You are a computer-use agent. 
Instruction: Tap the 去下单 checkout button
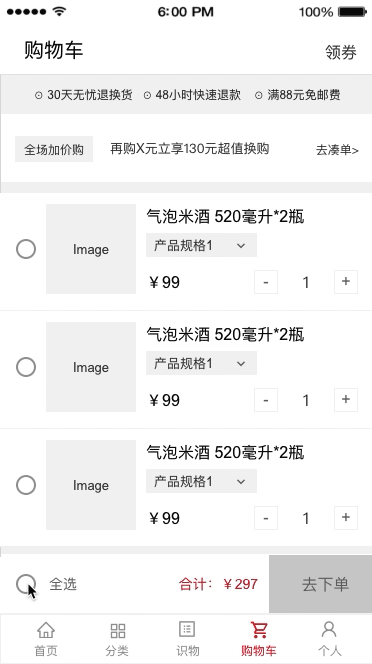point(321,584)
